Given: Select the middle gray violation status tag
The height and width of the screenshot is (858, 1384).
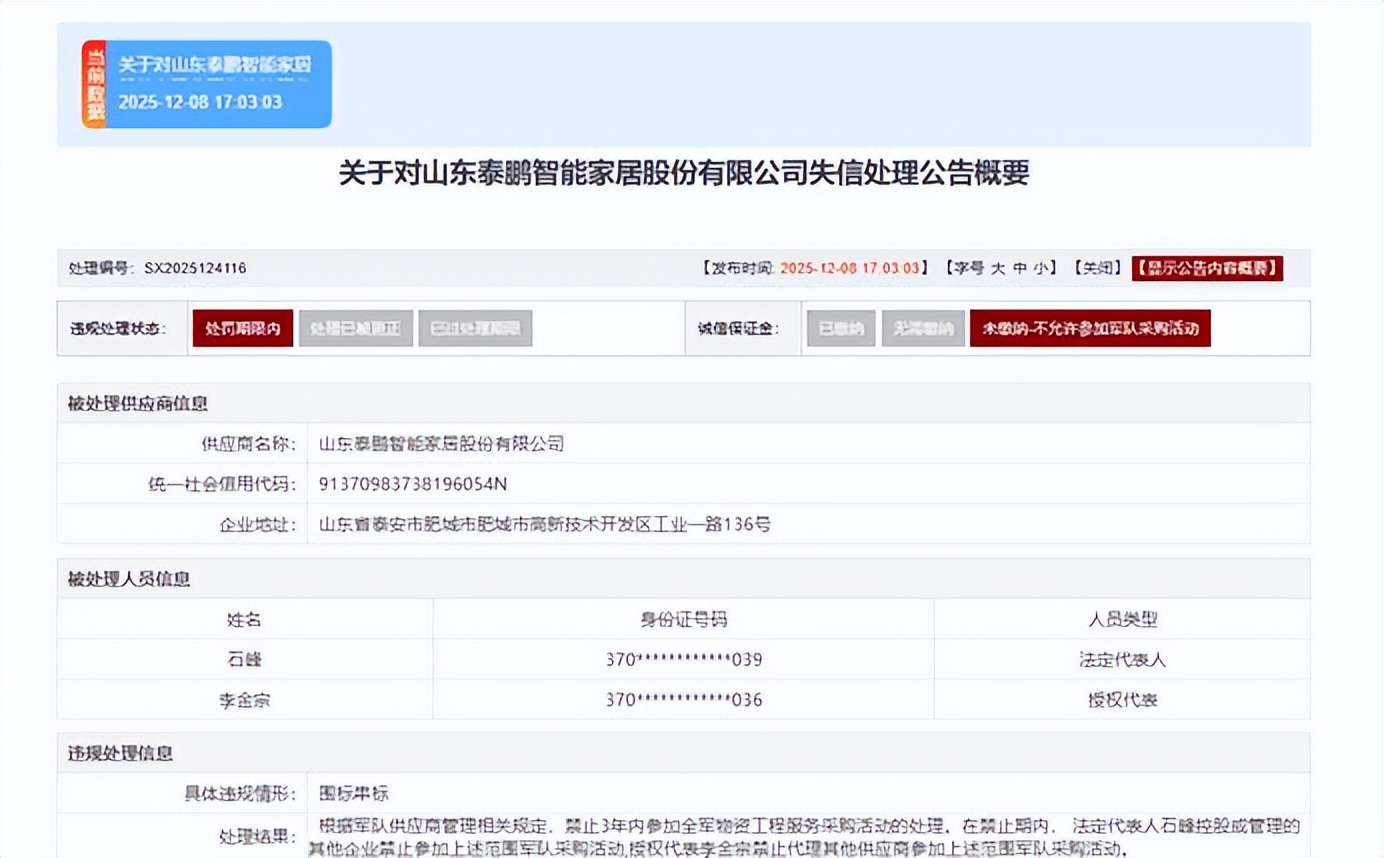Looking at the screenshot, I should (x=355, y=328).
